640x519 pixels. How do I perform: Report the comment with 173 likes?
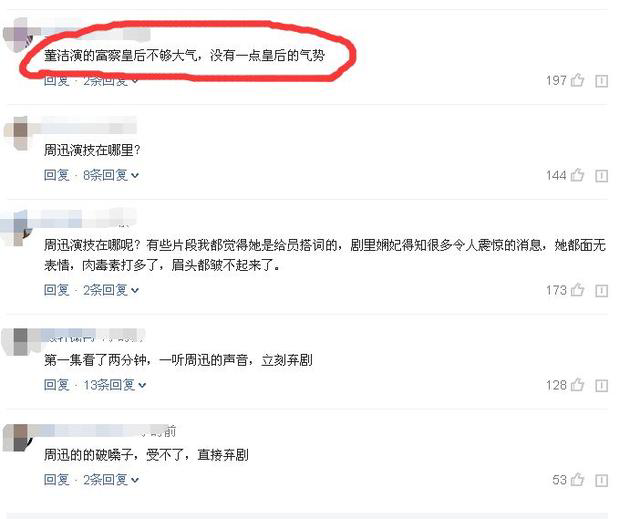click(x=602, y=291)
